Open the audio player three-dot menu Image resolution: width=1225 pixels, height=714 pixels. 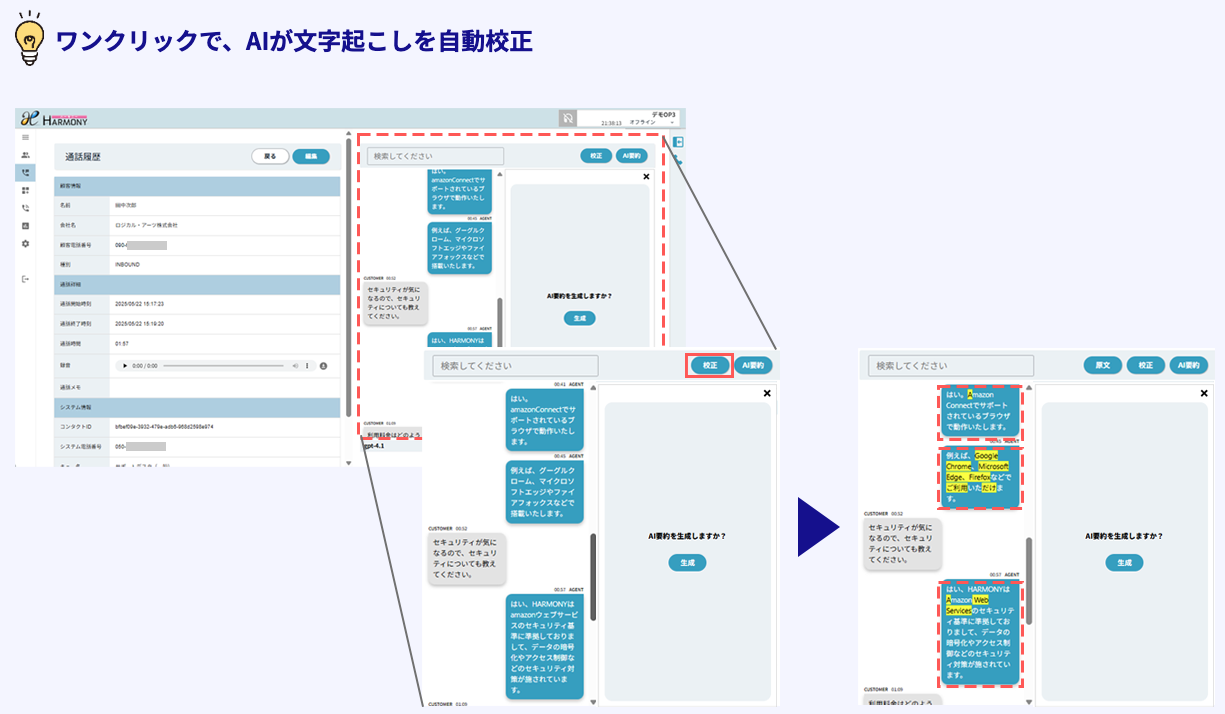click(x=307, y=366)
